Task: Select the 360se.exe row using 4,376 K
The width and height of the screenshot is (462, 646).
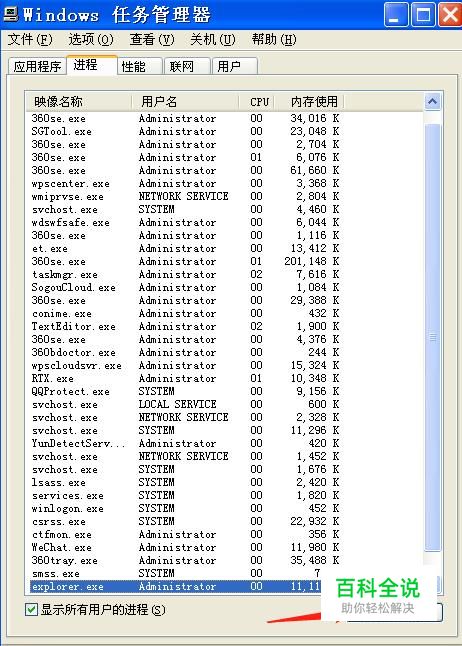Action: point(185,339)
